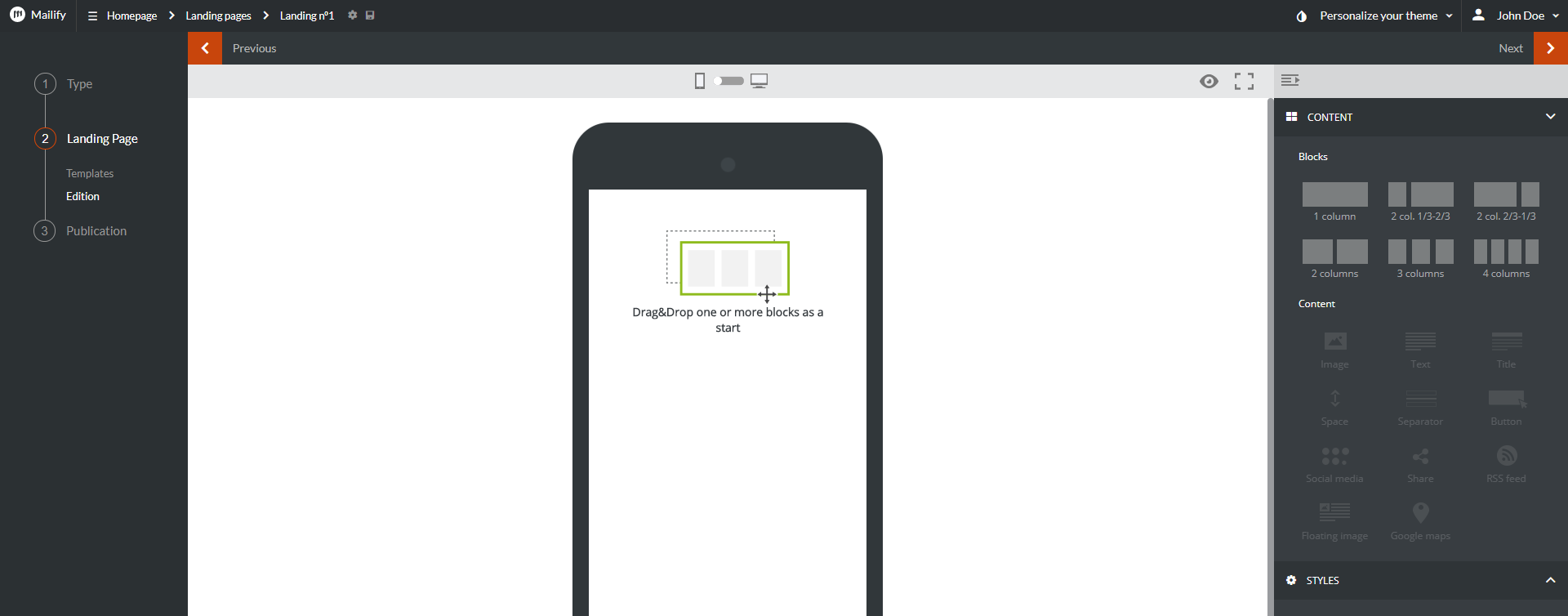The height and width of the screenshot is (616, 1568).
Task: Open Personalize your theme dropdown
Action: point(1386,16)
